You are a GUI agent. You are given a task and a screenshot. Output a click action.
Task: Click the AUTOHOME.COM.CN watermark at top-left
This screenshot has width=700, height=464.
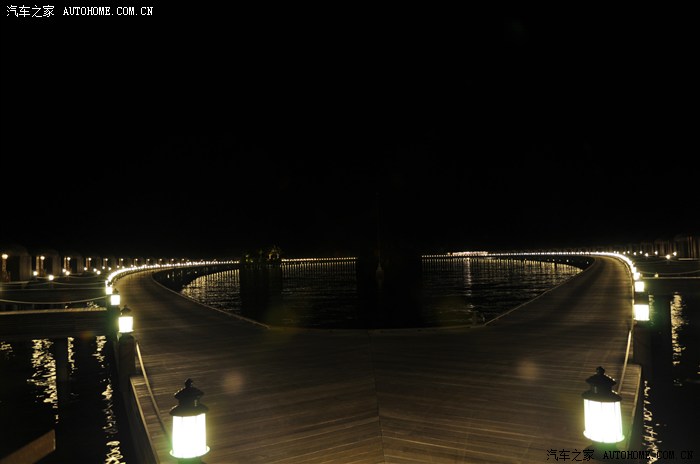108,11
